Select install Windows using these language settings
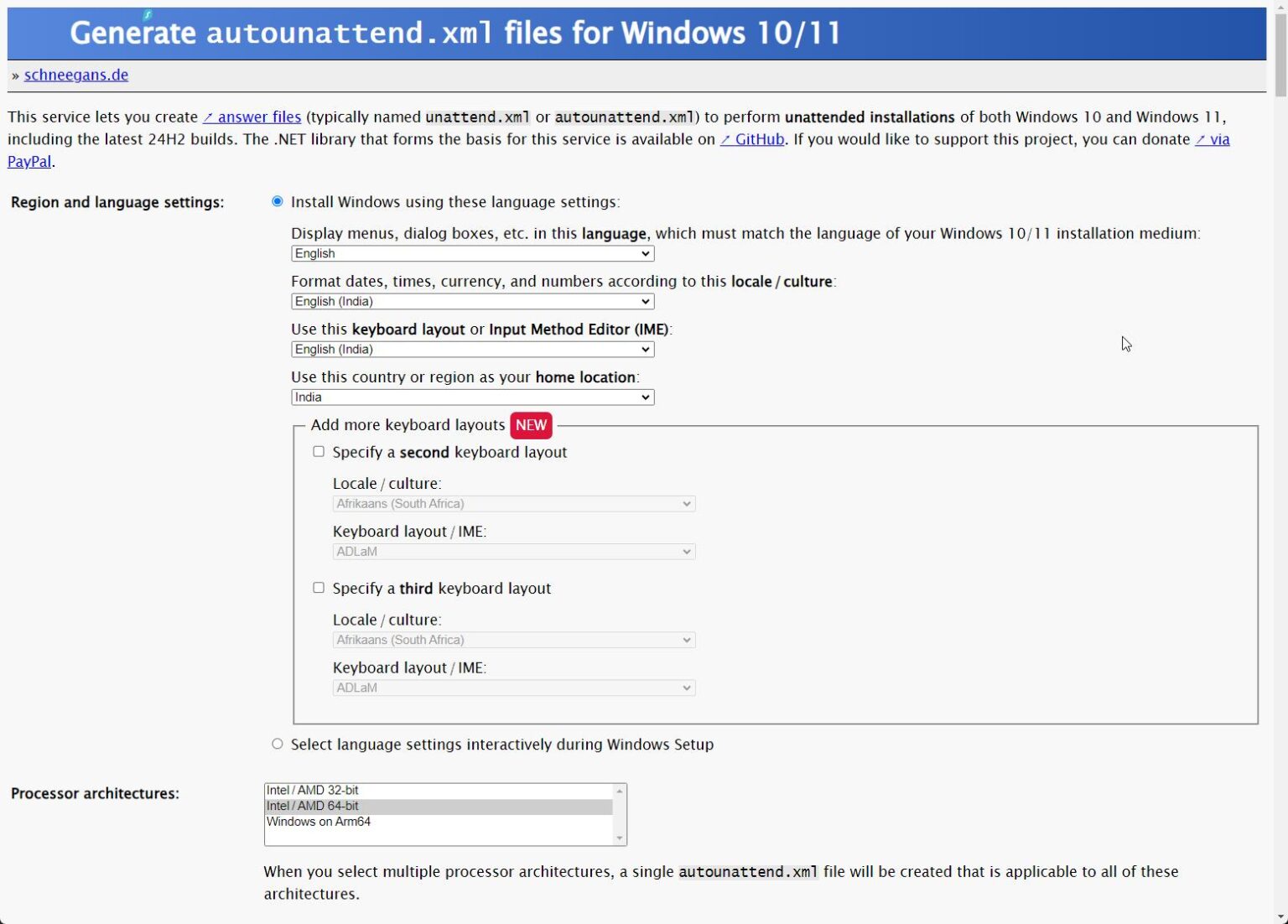 tap(277, 201)
